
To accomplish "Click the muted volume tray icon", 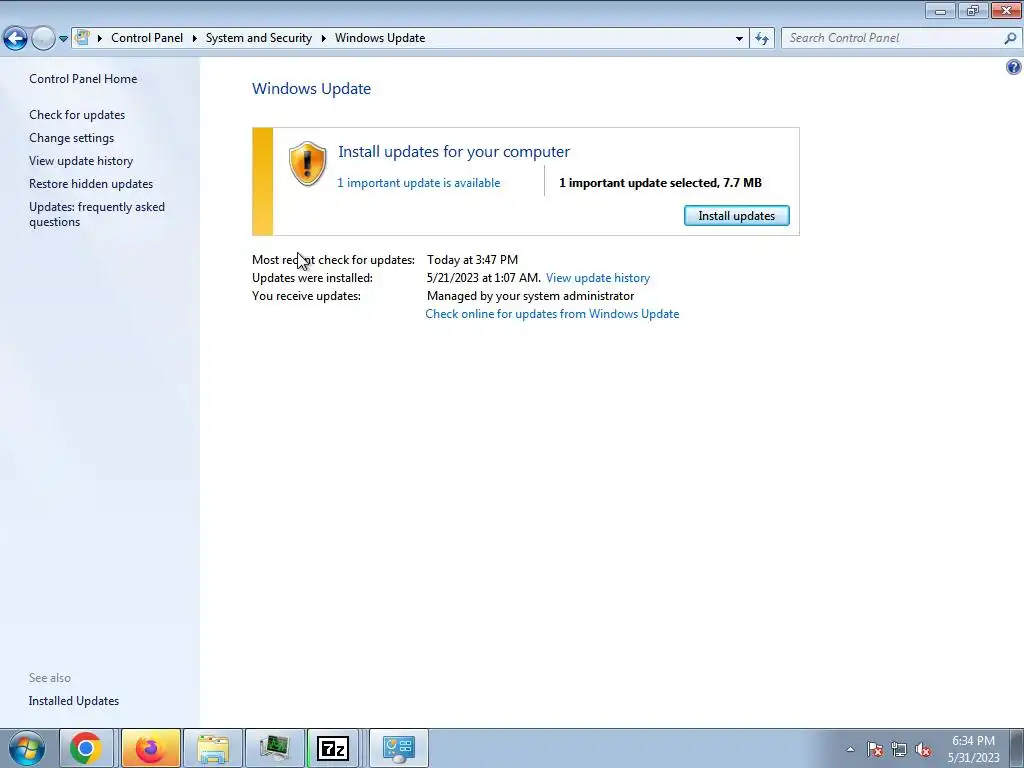I will (923, 749).
